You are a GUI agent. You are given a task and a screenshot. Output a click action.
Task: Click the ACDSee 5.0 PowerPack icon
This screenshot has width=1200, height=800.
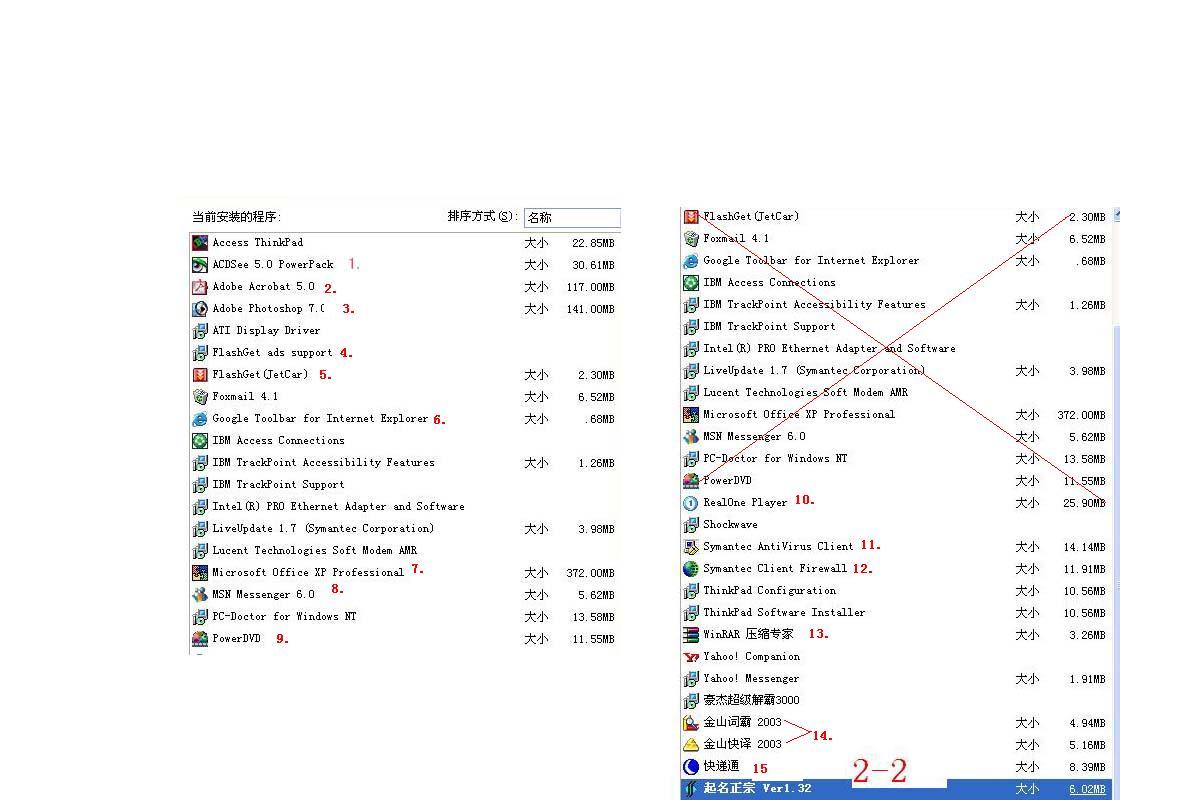point(200,264)
